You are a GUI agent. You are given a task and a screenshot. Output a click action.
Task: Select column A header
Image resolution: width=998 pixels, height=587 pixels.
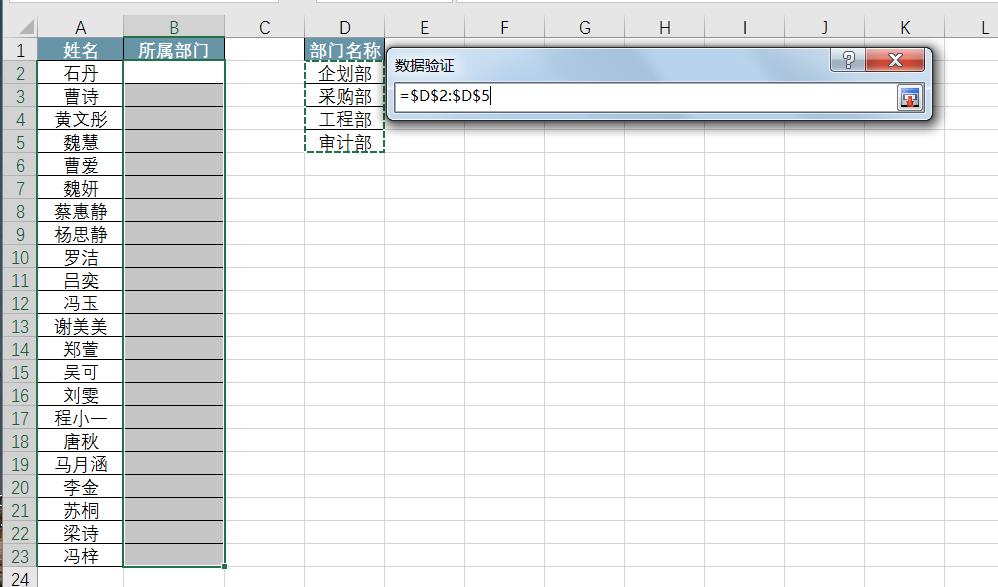[x=80, y=27]
